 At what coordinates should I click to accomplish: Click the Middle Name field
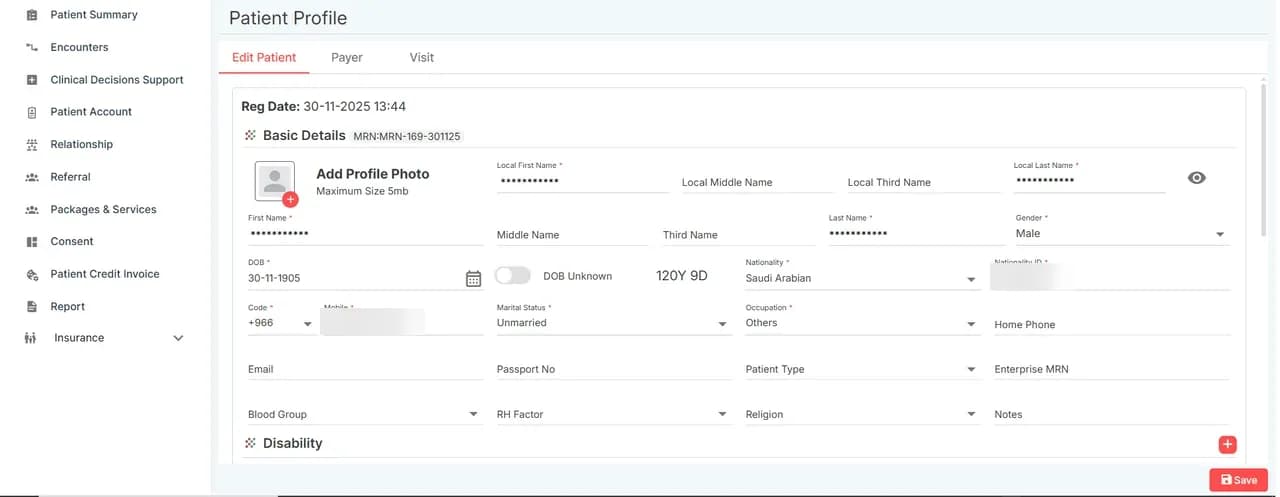pos(572,235)
